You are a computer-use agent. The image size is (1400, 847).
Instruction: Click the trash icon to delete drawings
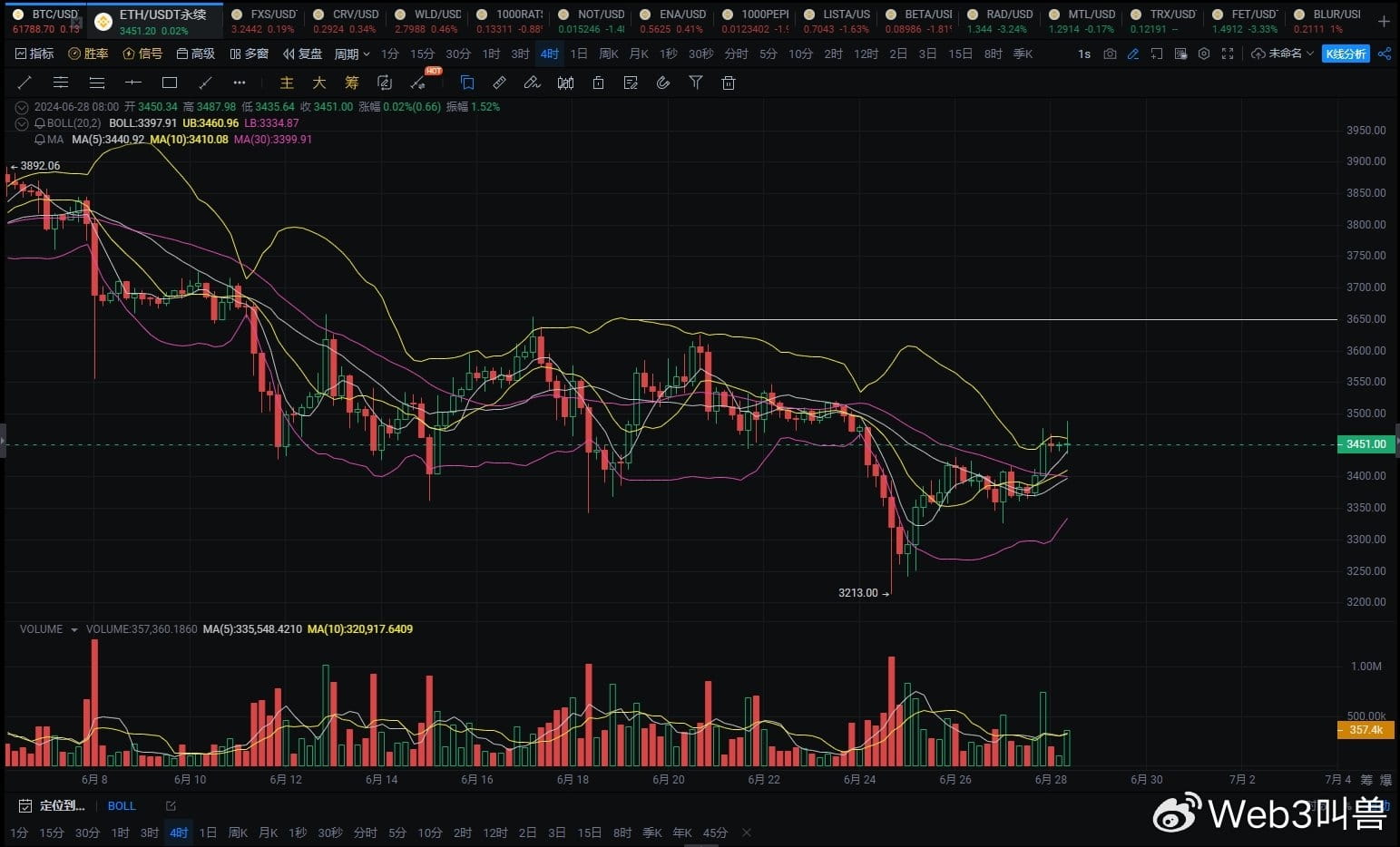pyautogui.click(x=728, y=83)
